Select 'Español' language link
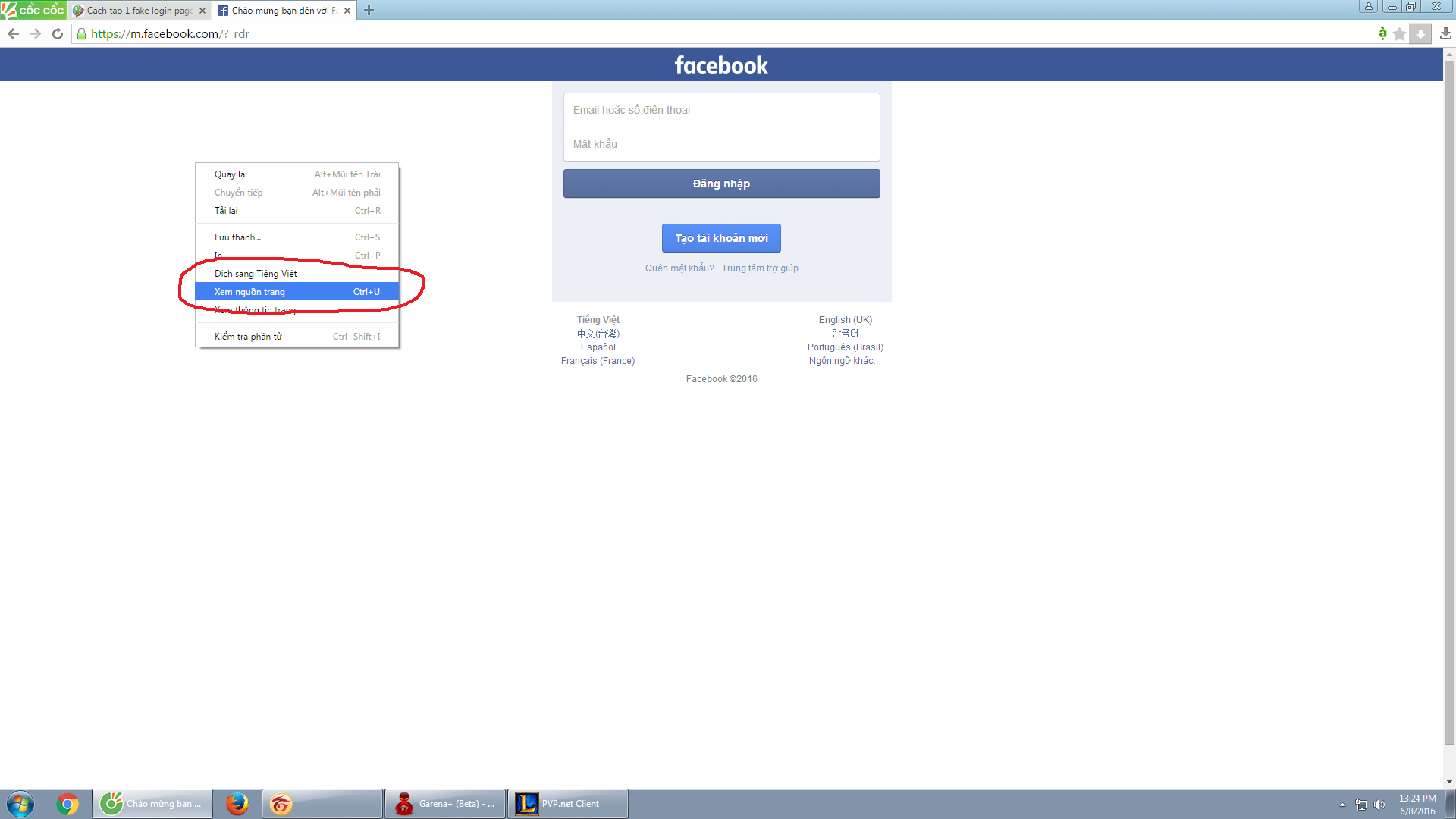 [598, 347]
